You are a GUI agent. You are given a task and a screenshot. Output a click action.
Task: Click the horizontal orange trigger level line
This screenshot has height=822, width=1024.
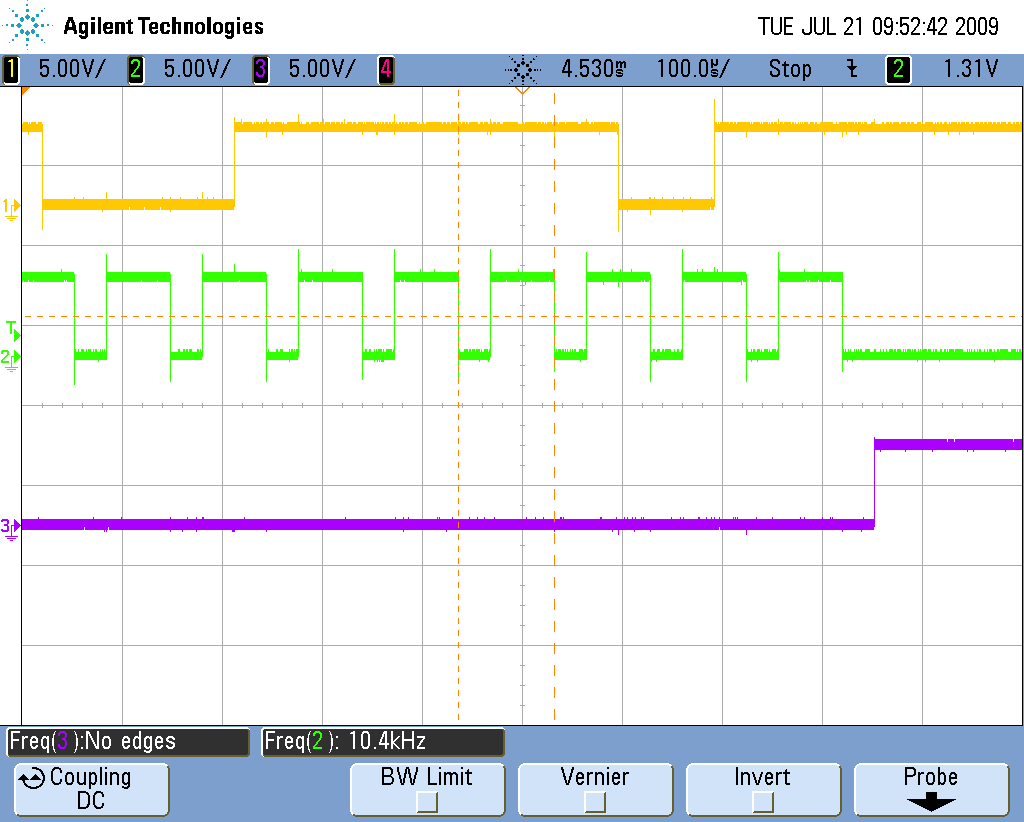(522, 317)
